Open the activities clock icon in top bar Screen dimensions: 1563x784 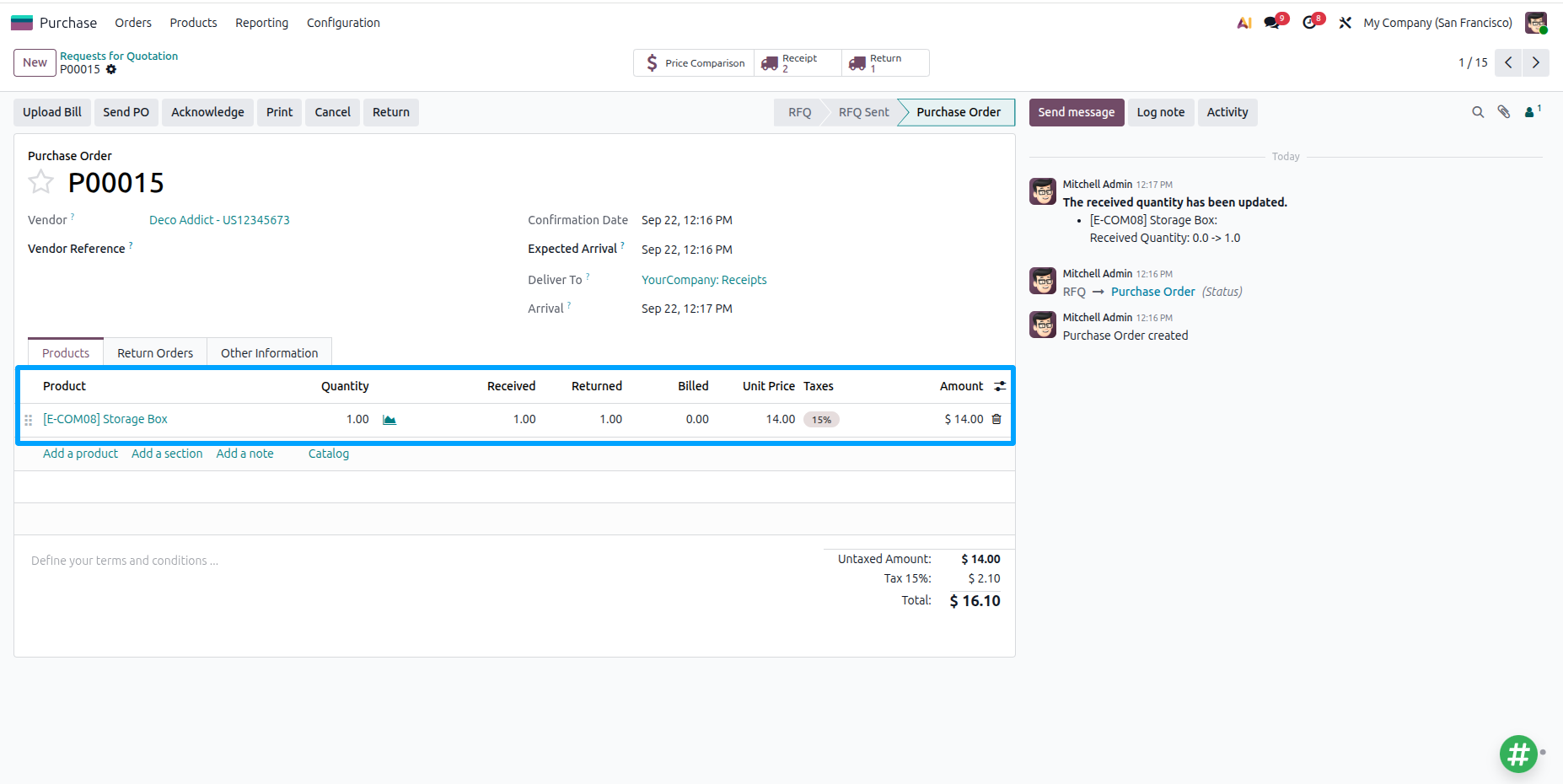(x=1309, y=23)
